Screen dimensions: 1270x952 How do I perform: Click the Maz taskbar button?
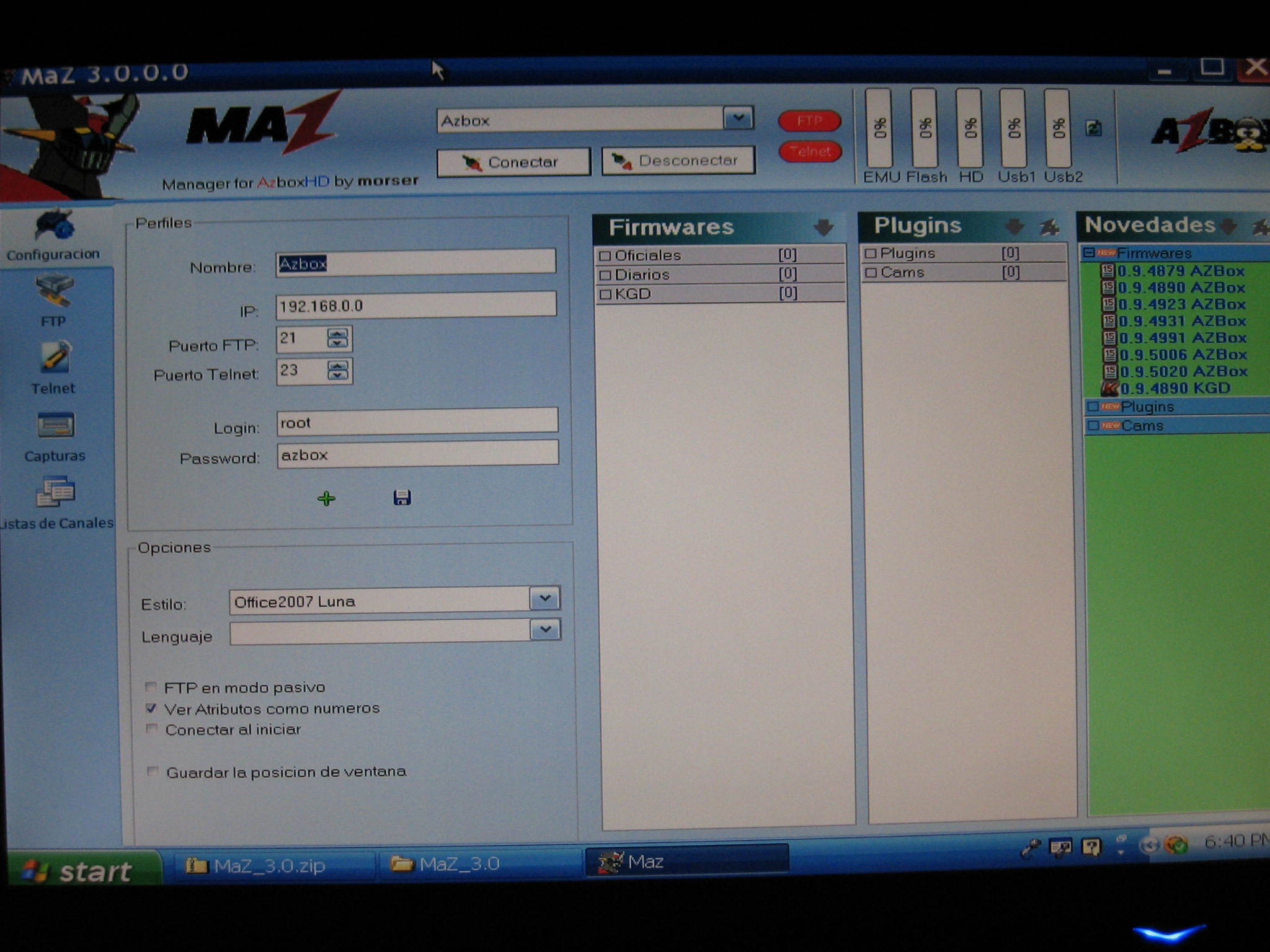pyautogui.click(x=687, y=861)
